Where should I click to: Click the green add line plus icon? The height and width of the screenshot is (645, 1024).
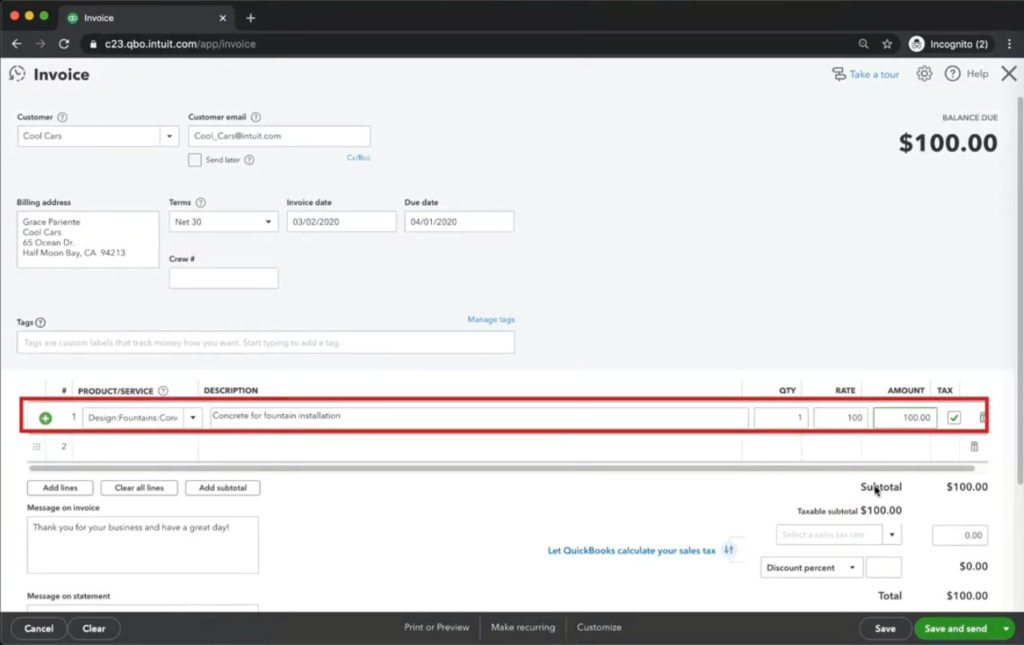(45, 418)
